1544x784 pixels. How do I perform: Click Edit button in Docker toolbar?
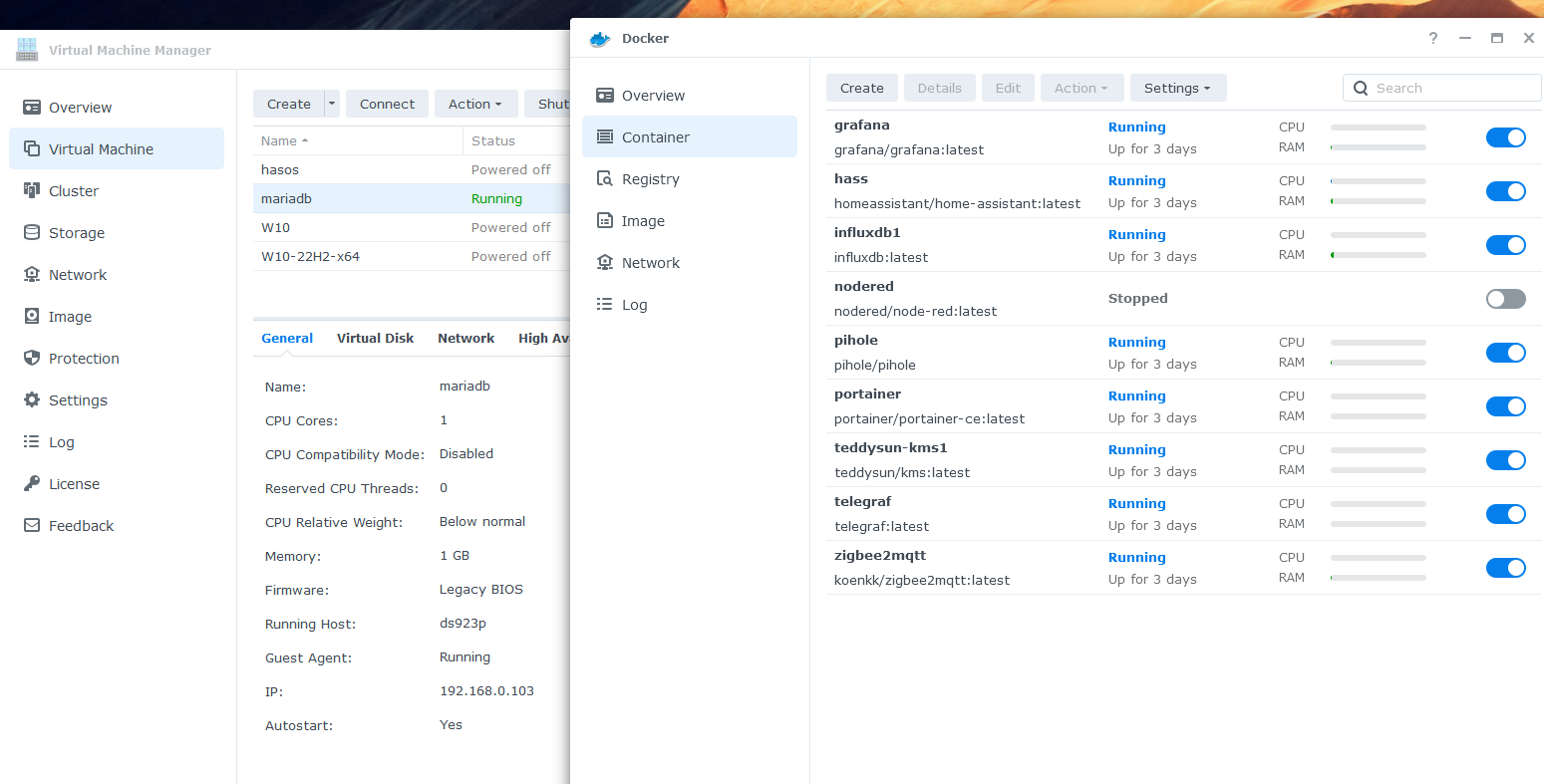pos(1009,88)
